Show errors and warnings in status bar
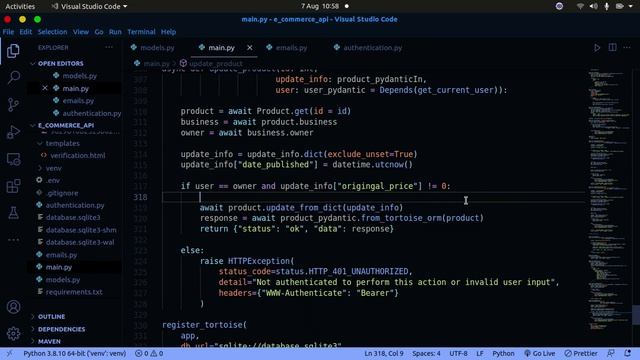The height and width of the screenshot is (360, 640). [149, 353]
